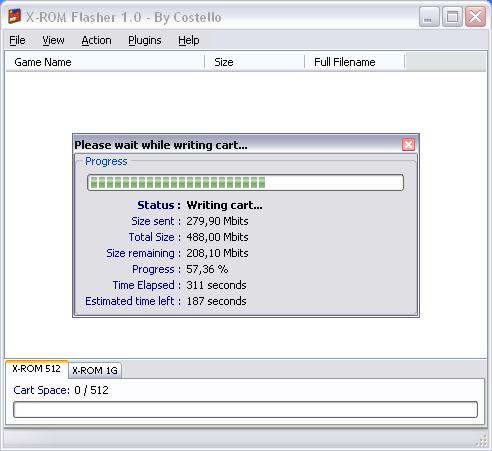Open the Action menu
The width and height of the screenshot is (492, 451).
tap(96, 40)
